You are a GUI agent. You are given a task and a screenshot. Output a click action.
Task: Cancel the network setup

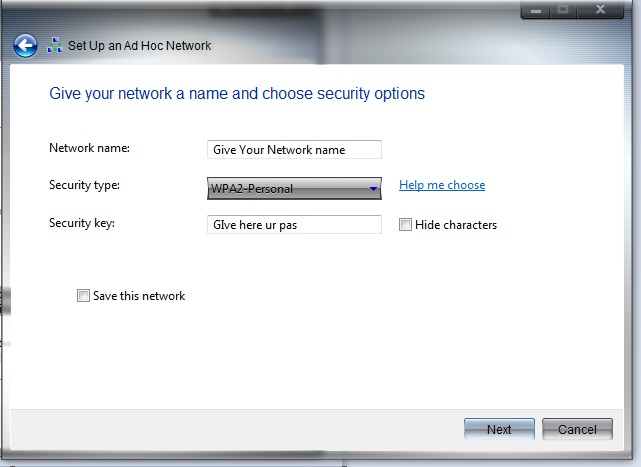click(577, 429)
